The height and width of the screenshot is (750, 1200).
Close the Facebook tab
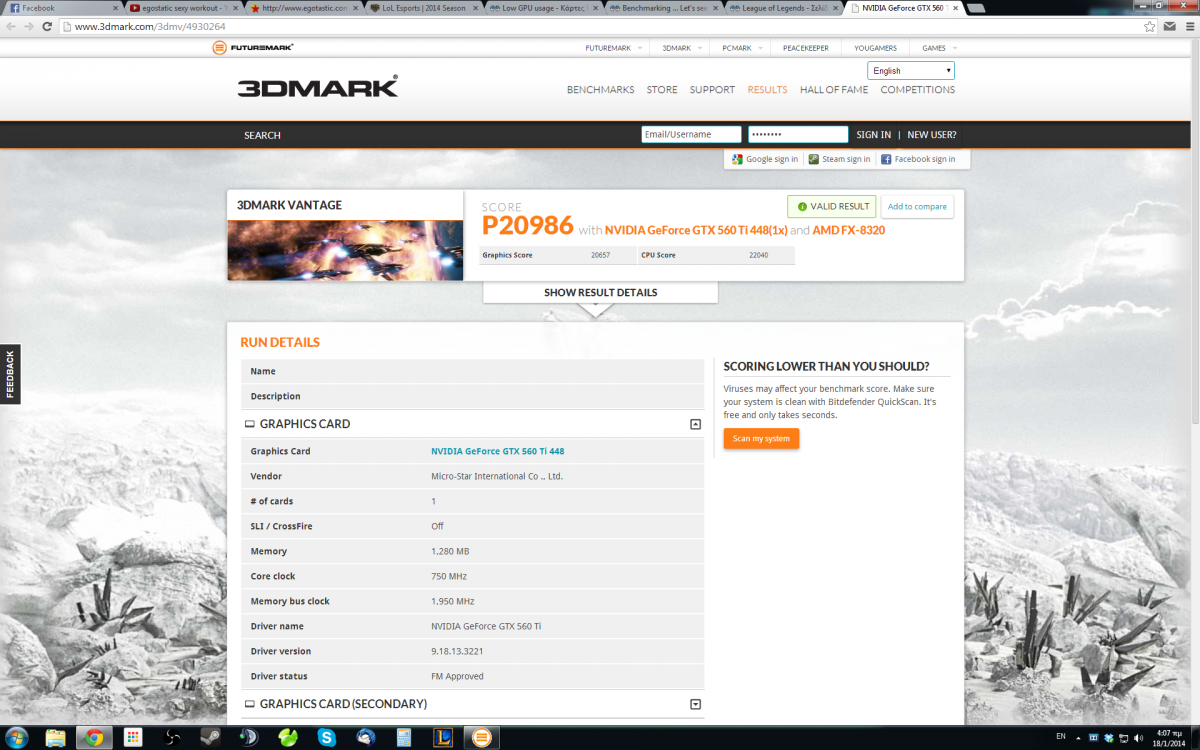click(115, 8)
